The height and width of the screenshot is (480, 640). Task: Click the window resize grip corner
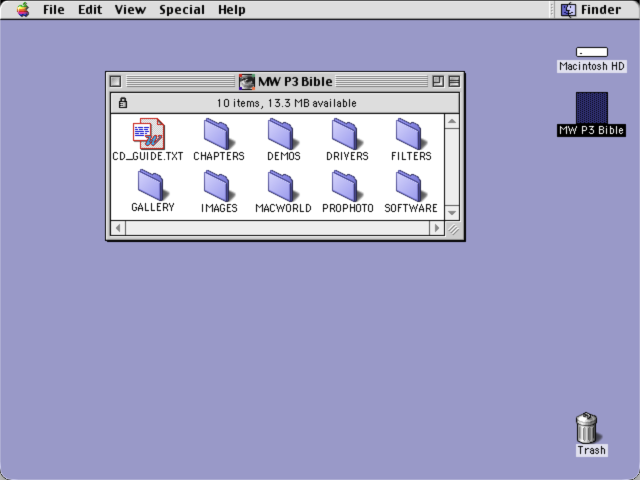click(x=453, y=229)
